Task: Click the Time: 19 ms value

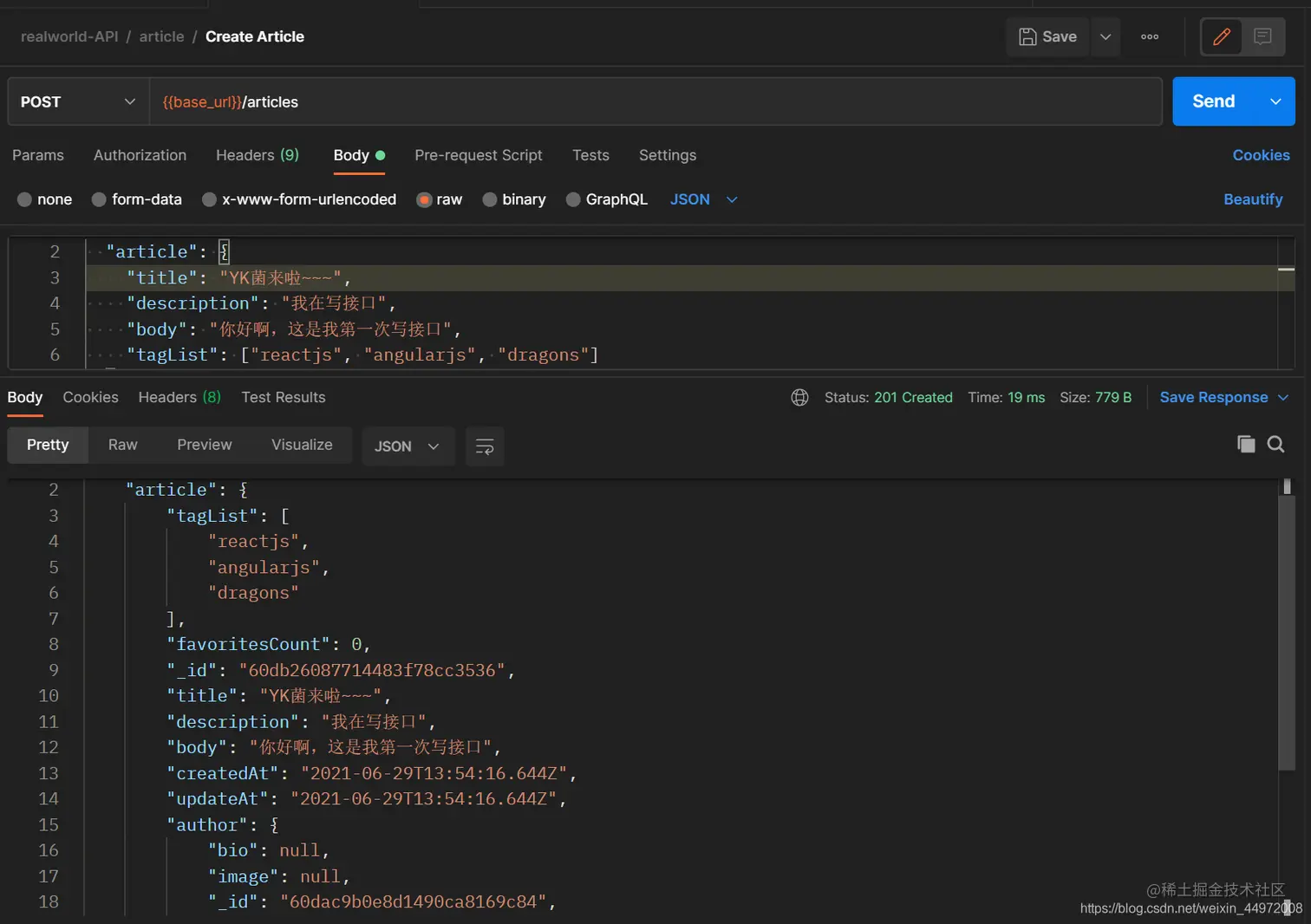Action: point(1007,397)
